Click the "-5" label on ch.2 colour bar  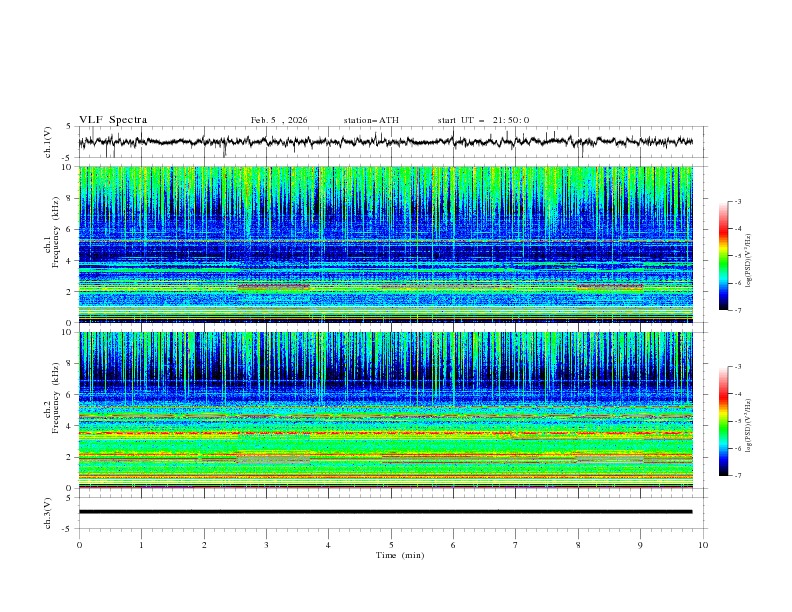click(x=738, y=421)
